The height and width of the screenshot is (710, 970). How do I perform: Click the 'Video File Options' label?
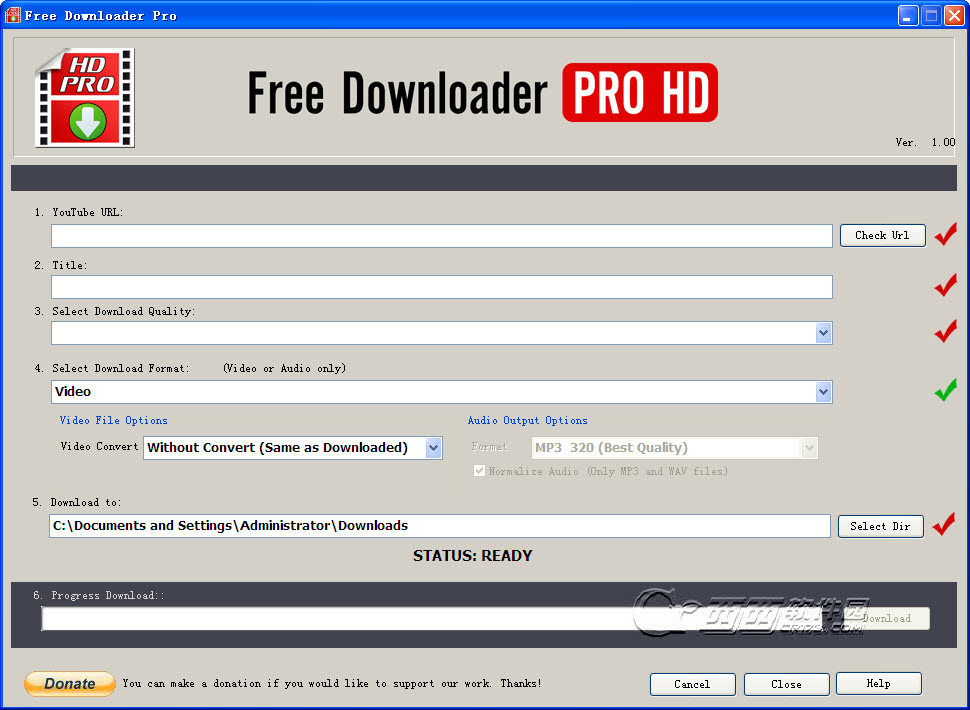point(113,421)
